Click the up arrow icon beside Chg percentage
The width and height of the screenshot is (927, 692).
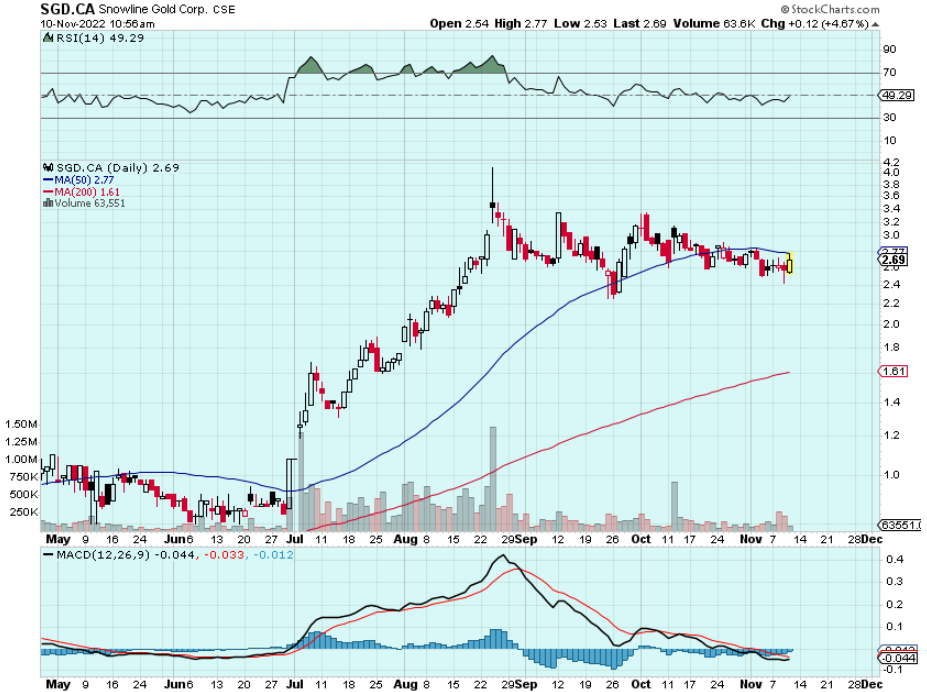(875, 24)
